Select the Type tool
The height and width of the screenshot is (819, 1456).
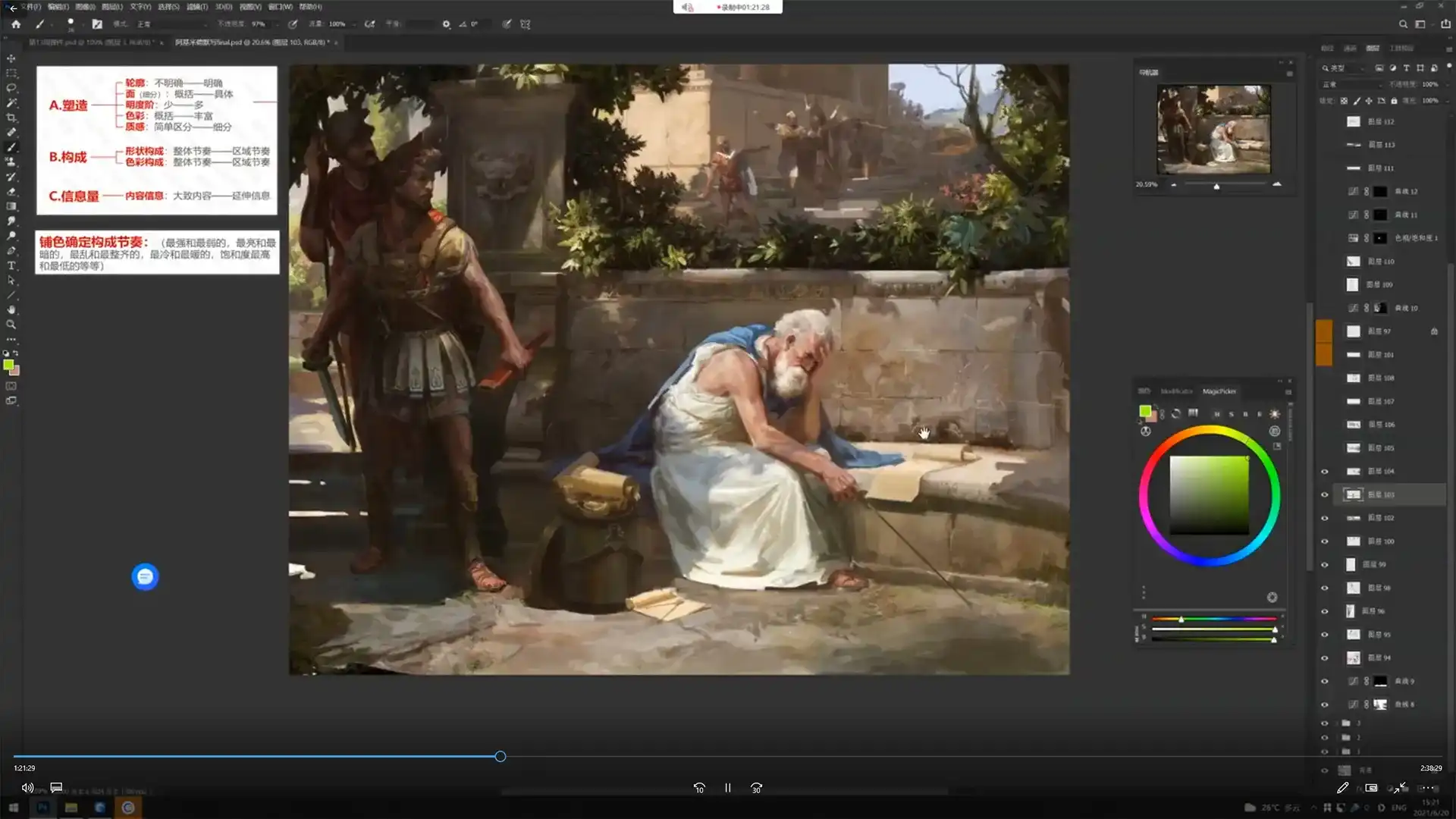click(11, 265)
